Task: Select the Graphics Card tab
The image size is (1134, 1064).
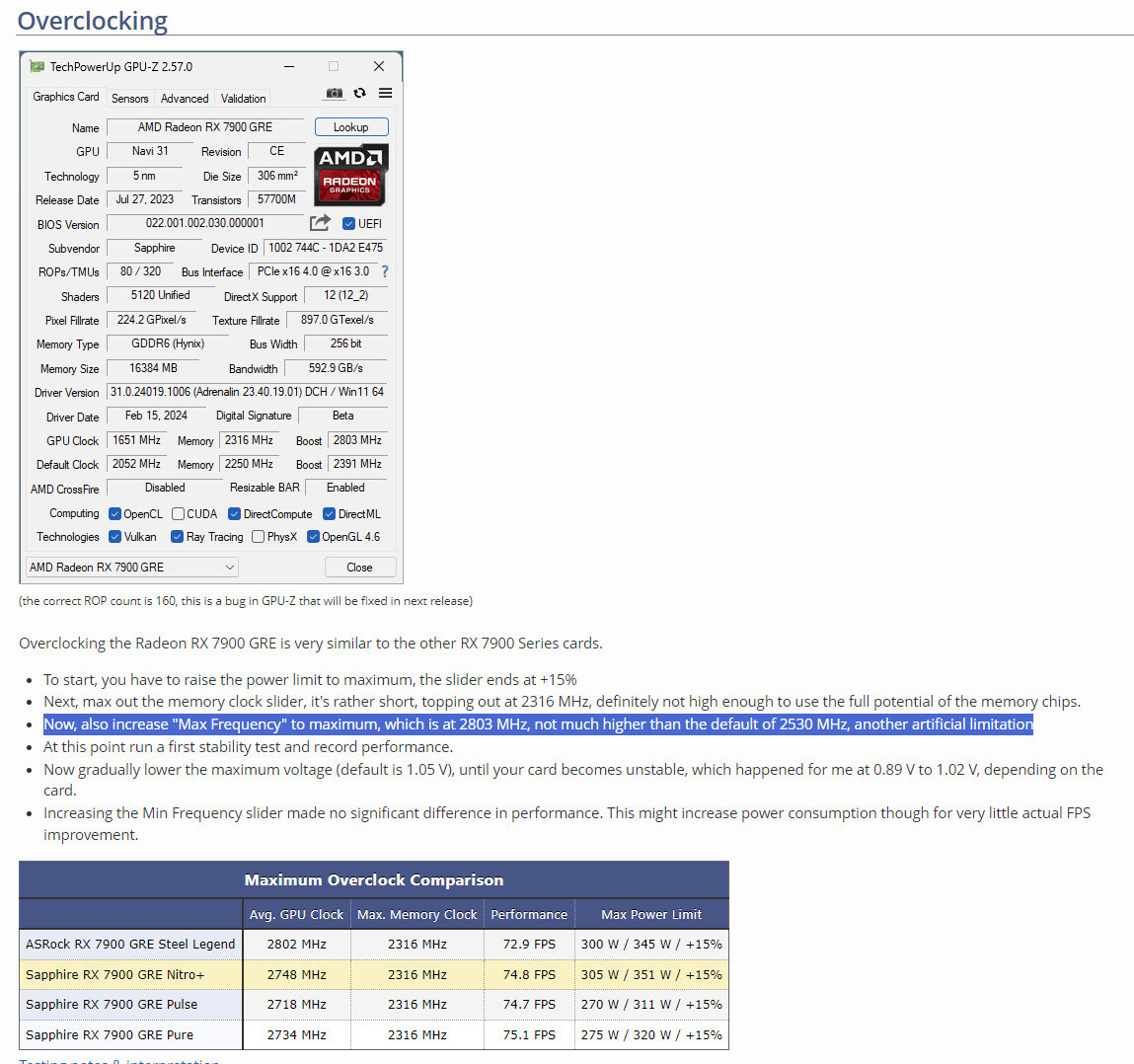Action: (x=66, y=97)
